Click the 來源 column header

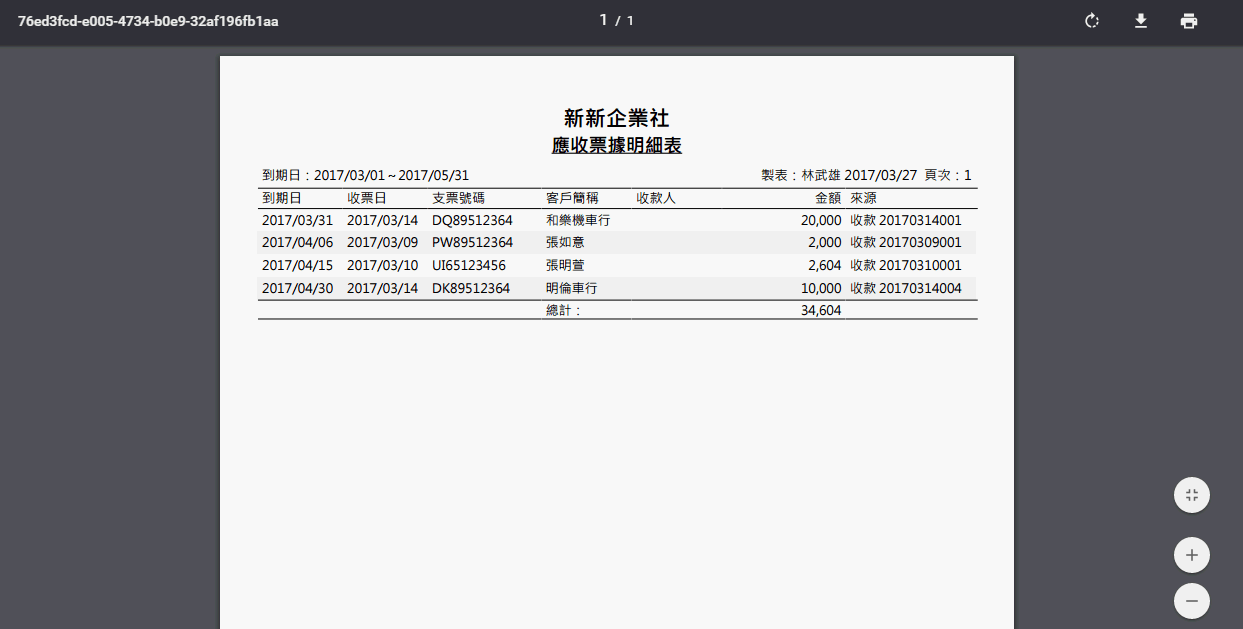(864, 198)
